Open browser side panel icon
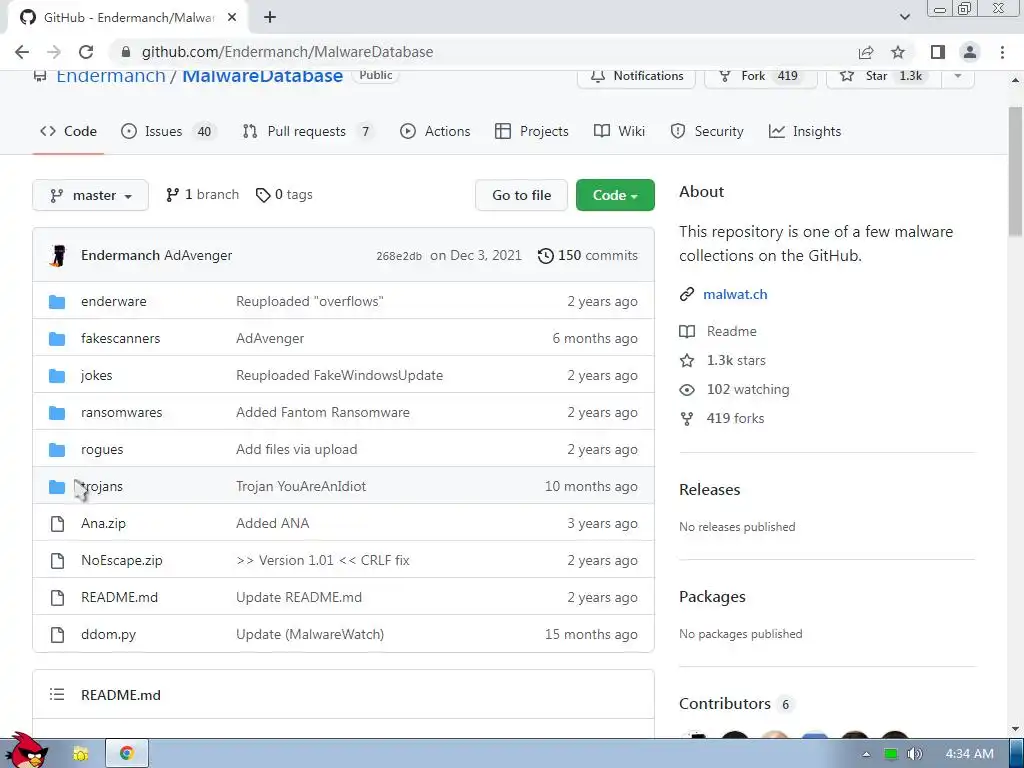Viewport: 1024px width, 768px height. coord(938,52)
